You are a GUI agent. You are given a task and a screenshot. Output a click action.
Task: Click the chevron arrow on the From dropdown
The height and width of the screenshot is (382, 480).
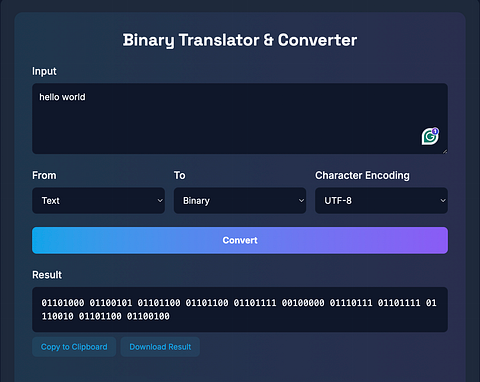click(160, 201)
